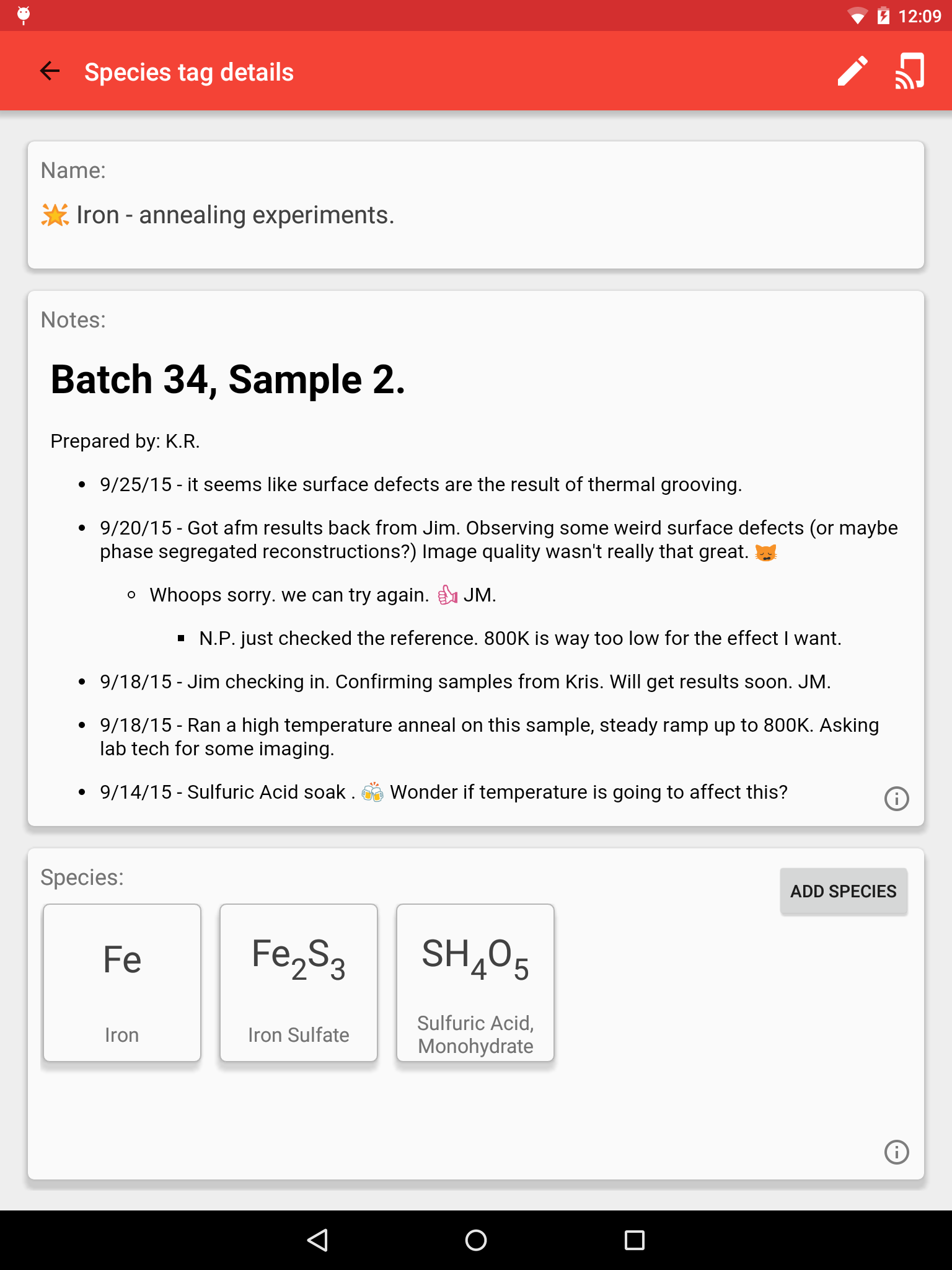
Task: Tap Android back navigation button
Action: point(317,1240)
